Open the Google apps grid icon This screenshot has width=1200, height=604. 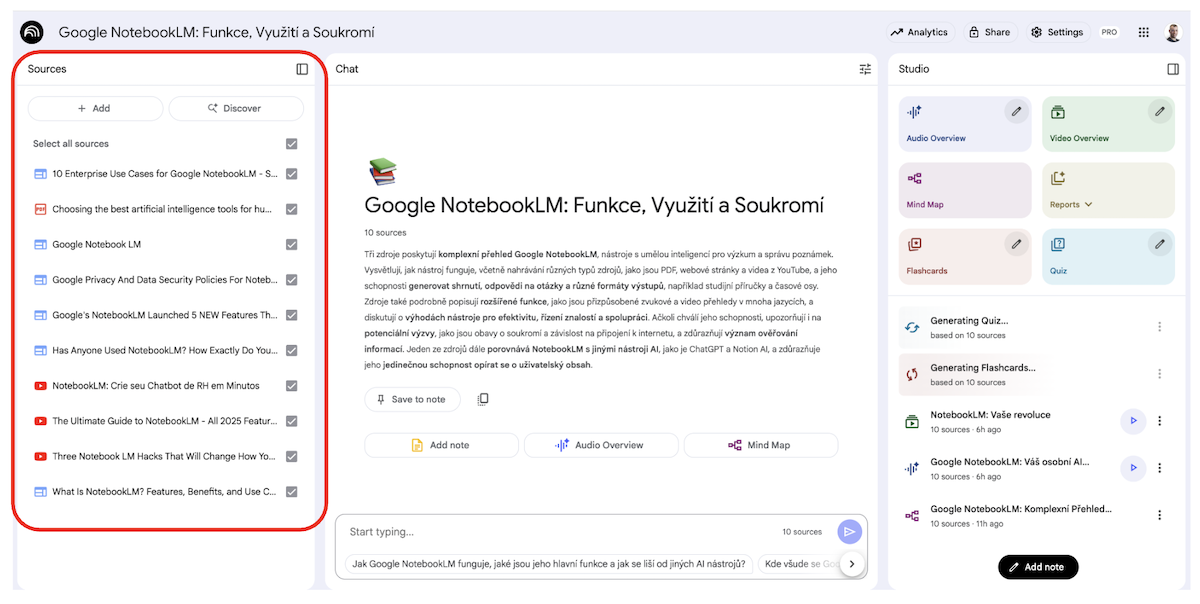tap(1143, 32)
